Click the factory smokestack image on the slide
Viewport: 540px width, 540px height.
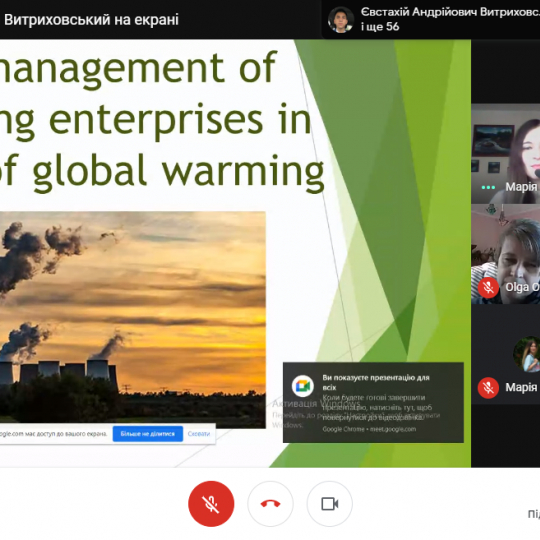[133, 320]
